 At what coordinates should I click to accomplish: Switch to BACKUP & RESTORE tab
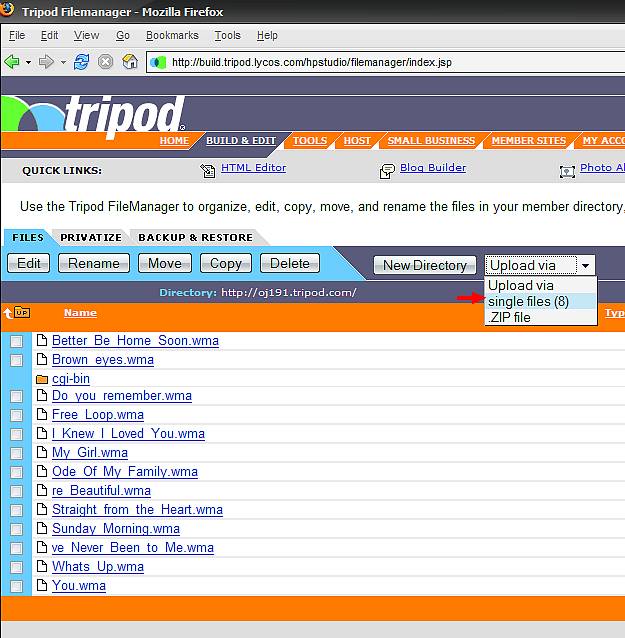pyautogui.click(x=195, y=237)
